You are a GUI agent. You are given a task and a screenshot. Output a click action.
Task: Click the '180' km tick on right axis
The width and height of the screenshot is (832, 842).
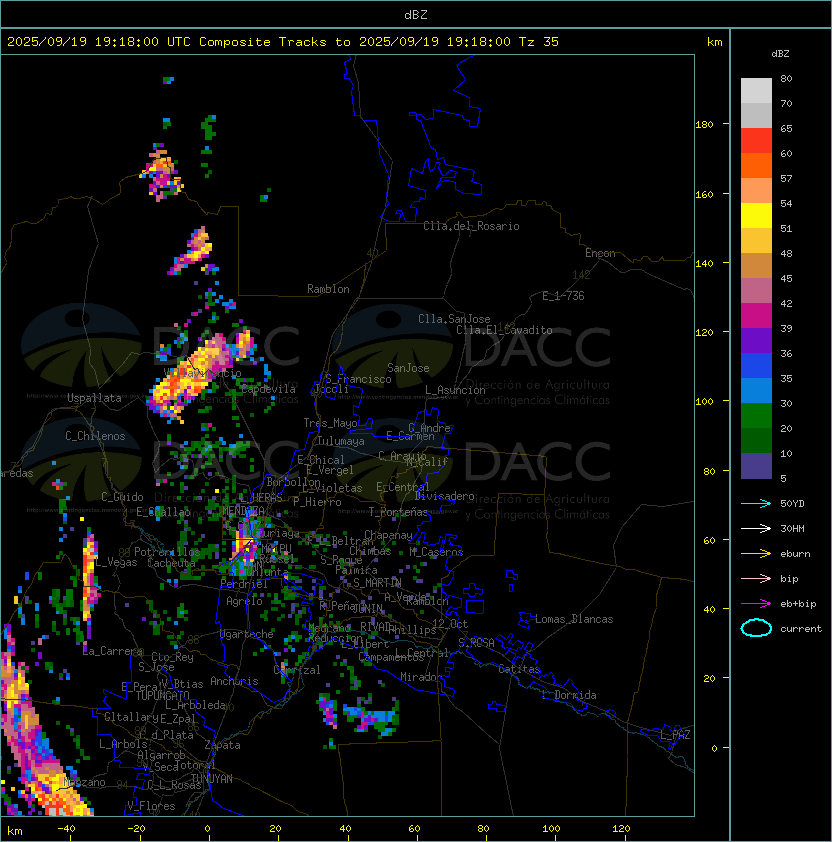click(x=704, y=125)
